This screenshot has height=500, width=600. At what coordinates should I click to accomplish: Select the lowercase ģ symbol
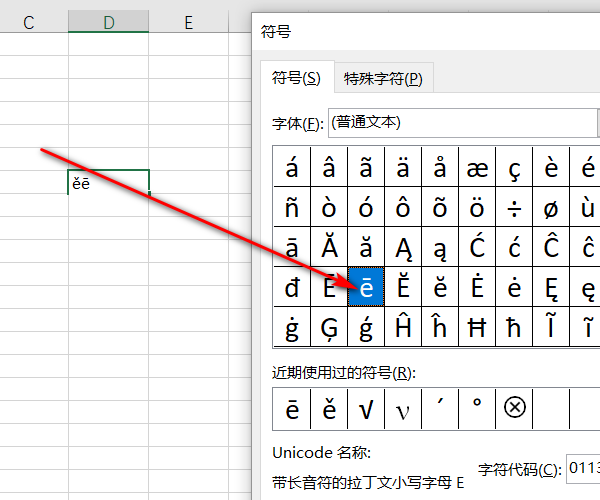[x=366, y=327]
